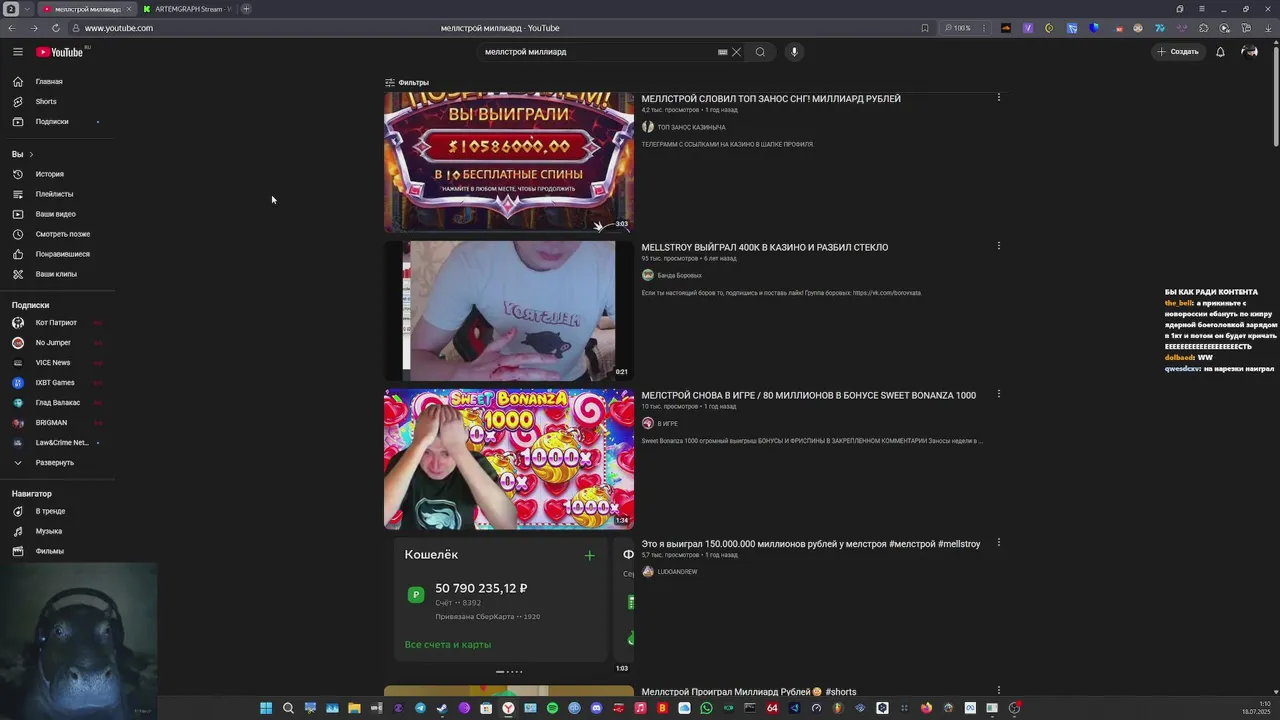Open the Фильтры search filters

point(407,83)
